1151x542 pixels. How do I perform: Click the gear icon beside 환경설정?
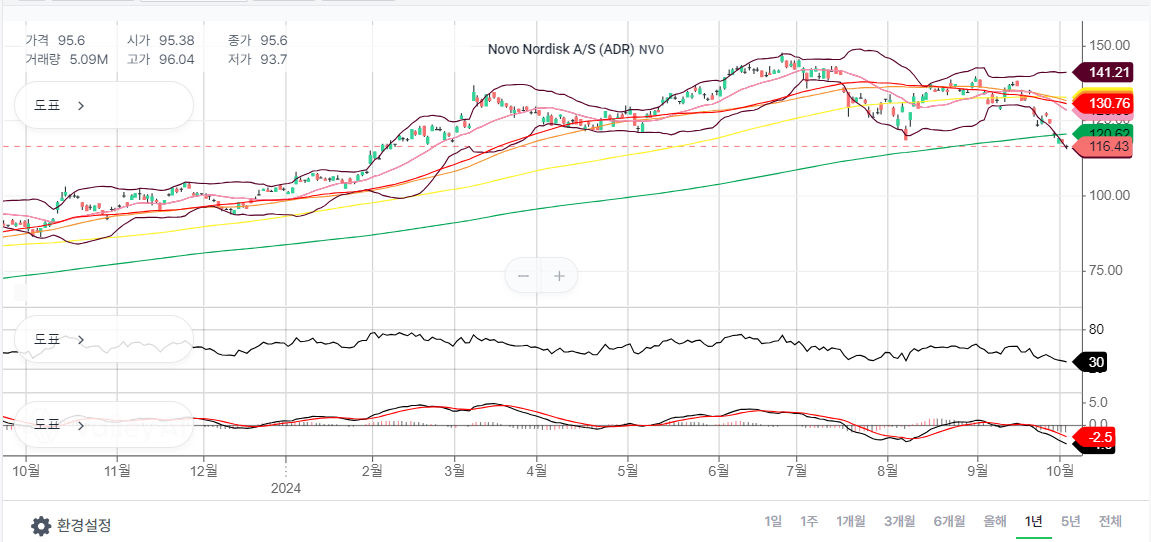[x=41, y=525]
